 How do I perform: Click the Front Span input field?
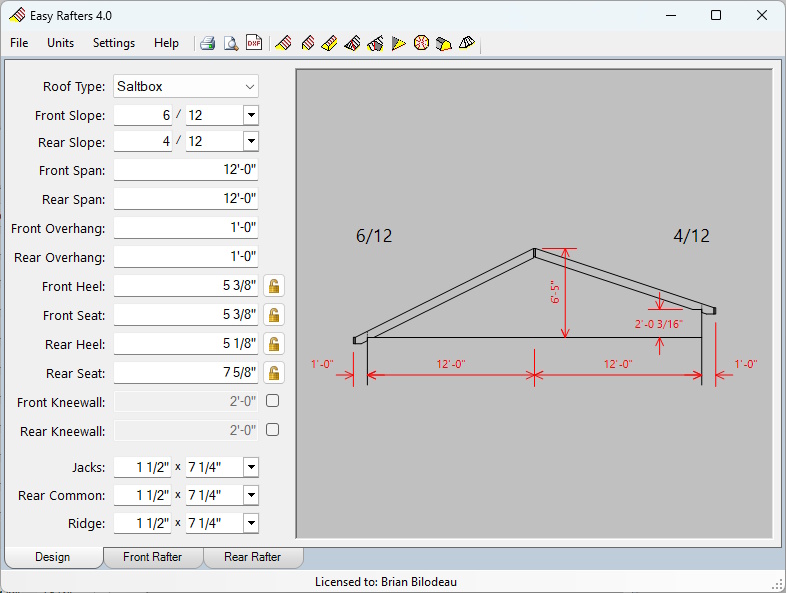[x=186, y=170]
